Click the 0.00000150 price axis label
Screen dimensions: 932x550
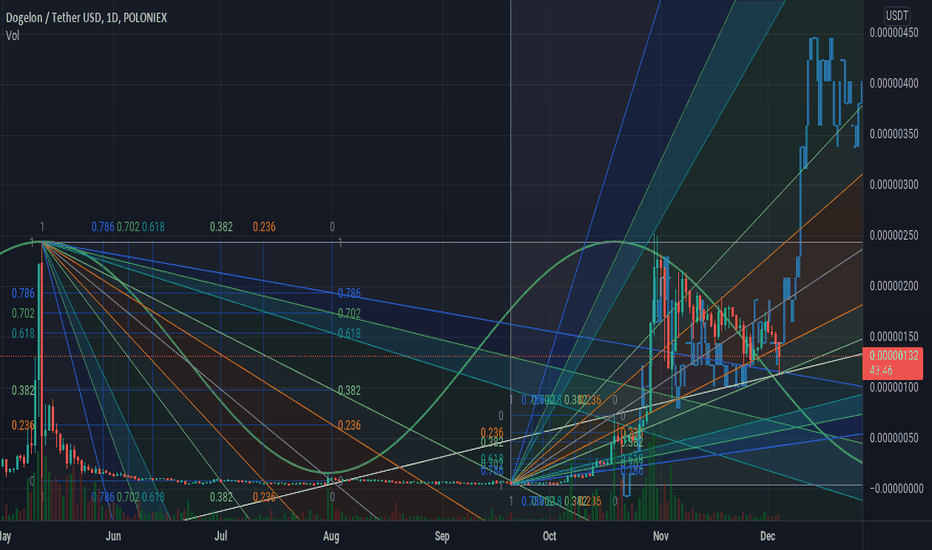pos(894,337)
